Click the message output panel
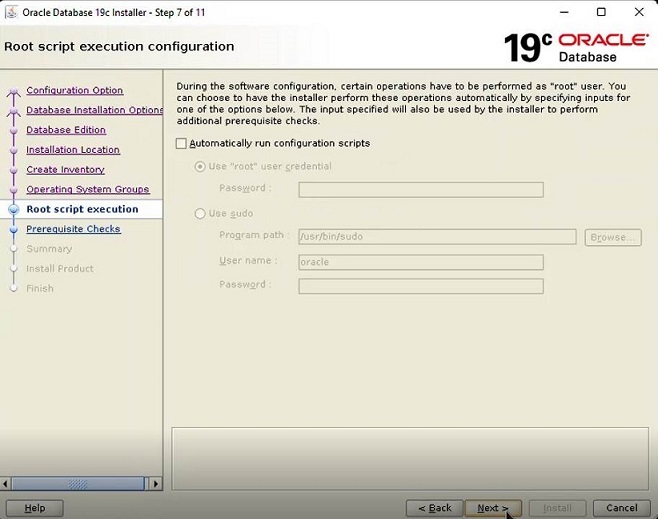The image size is (658, 519). (x=410, y=459)
